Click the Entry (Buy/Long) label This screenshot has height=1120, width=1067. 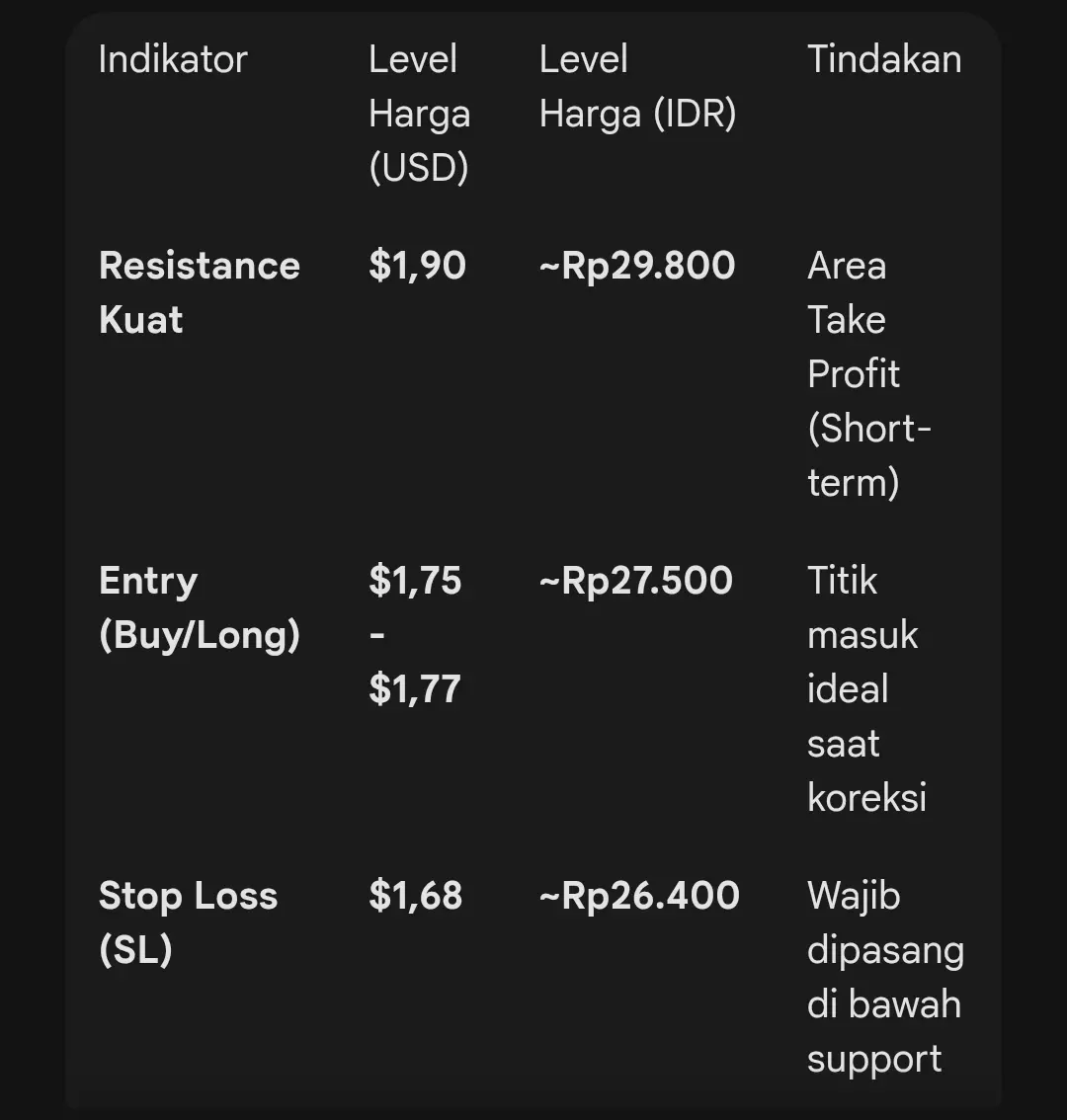pos(200,607)
